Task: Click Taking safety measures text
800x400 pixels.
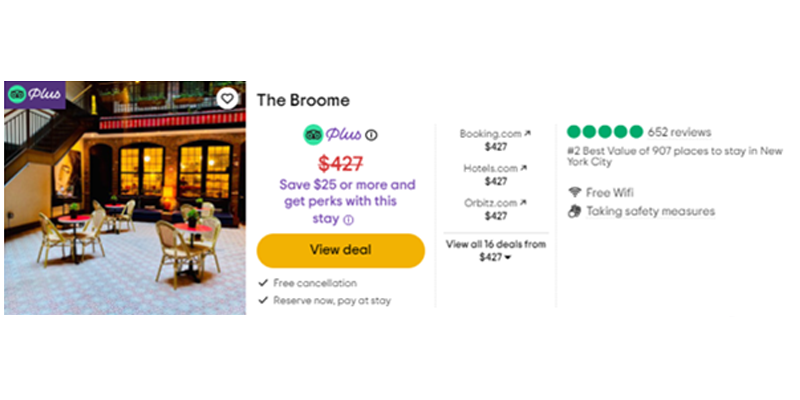Action: pyautogui.click(x=651, y=211)
